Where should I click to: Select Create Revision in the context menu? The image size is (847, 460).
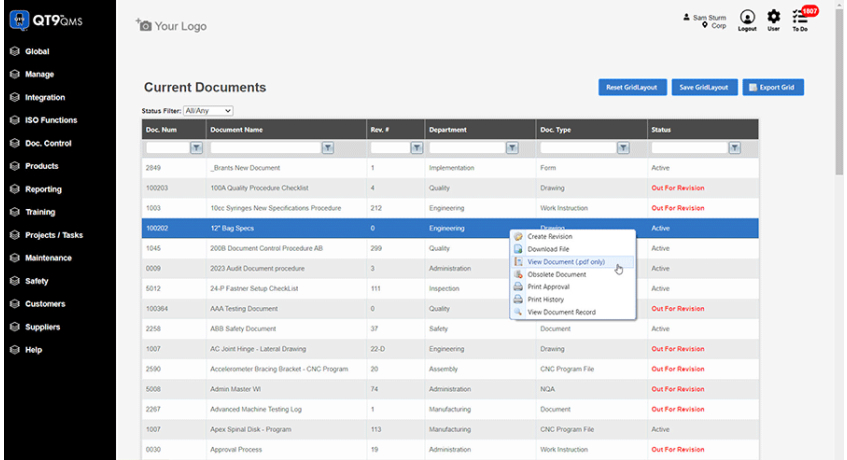(550, 236)
